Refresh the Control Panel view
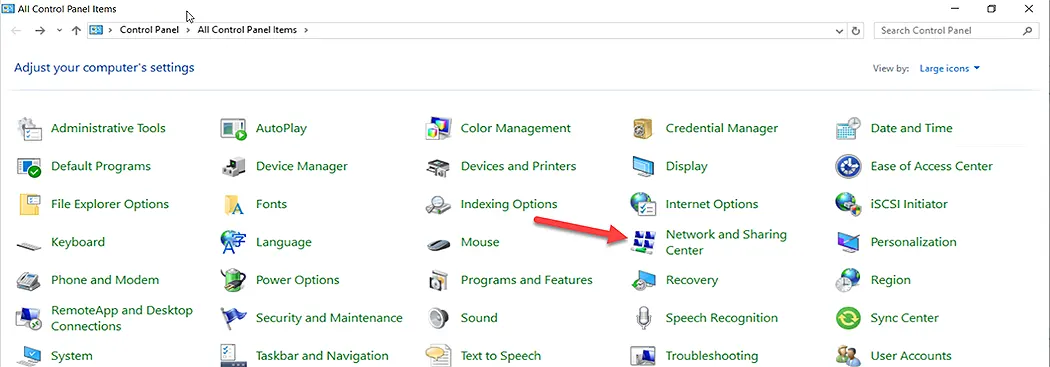The image size is (1050, 367). pos(856,31)
